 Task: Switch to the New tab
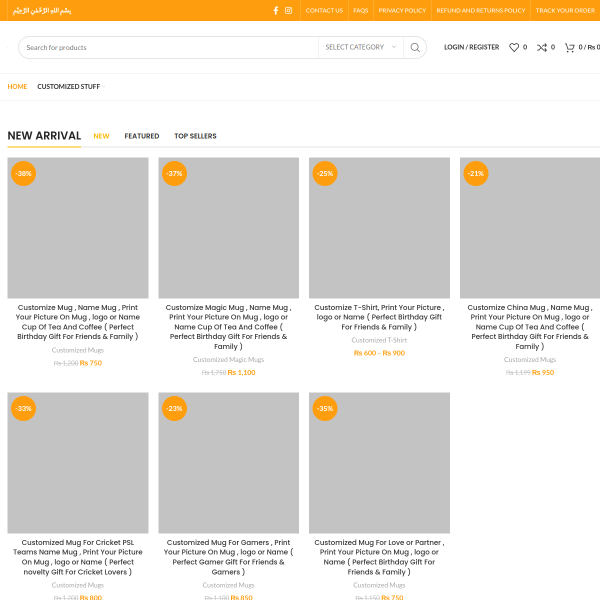(x=101, y=136)
